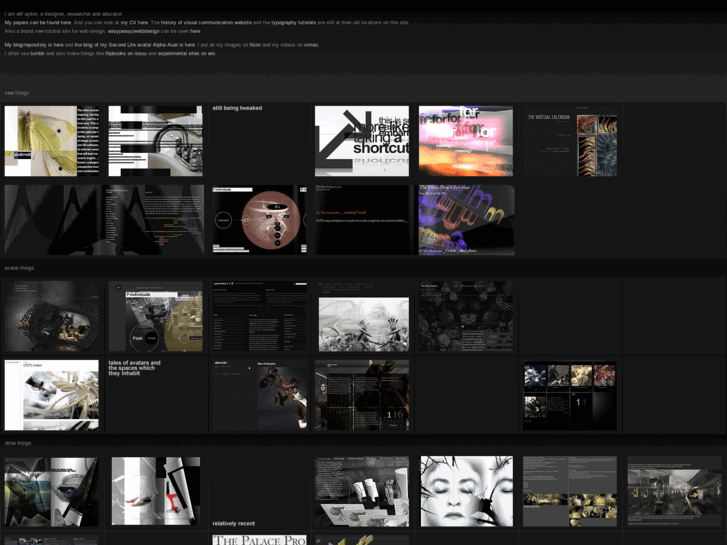The image size is (727, 545).
Task: Open the 'still being tweaked' tile
Action: tap(258, 141)
